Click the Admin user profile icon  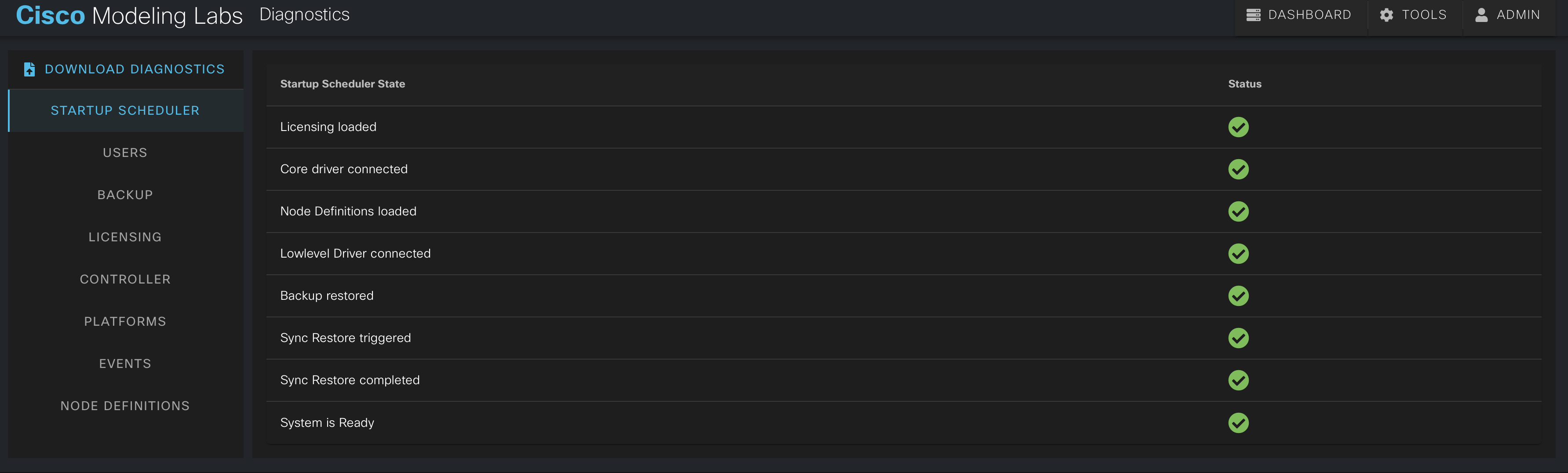pyautogui.click(x=1481, y=15)
